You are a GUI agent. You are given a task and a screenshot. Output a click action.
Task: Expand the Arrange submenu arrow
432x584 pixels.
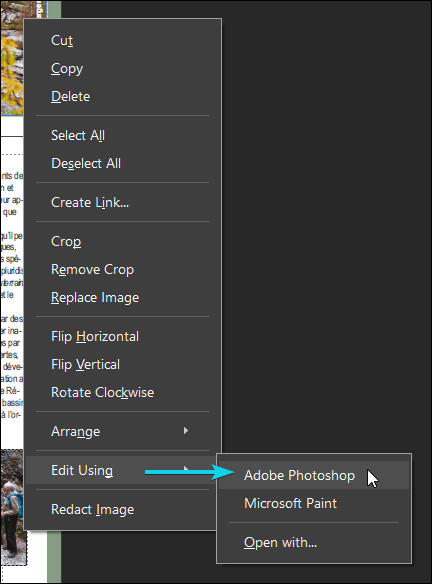[186, 431]
